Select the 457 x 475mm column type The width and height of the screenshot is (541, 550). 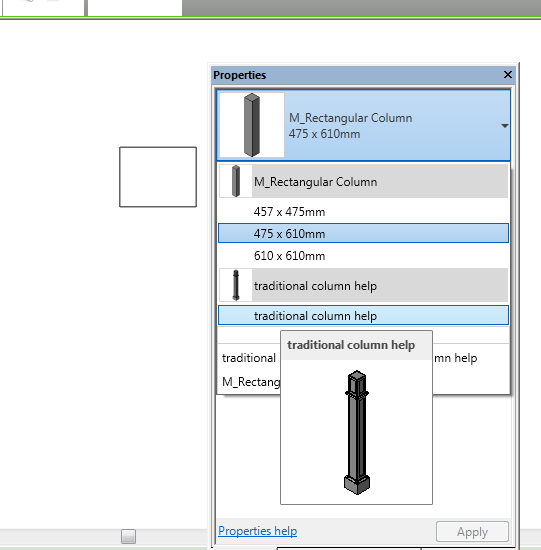(x=363, y=212)
